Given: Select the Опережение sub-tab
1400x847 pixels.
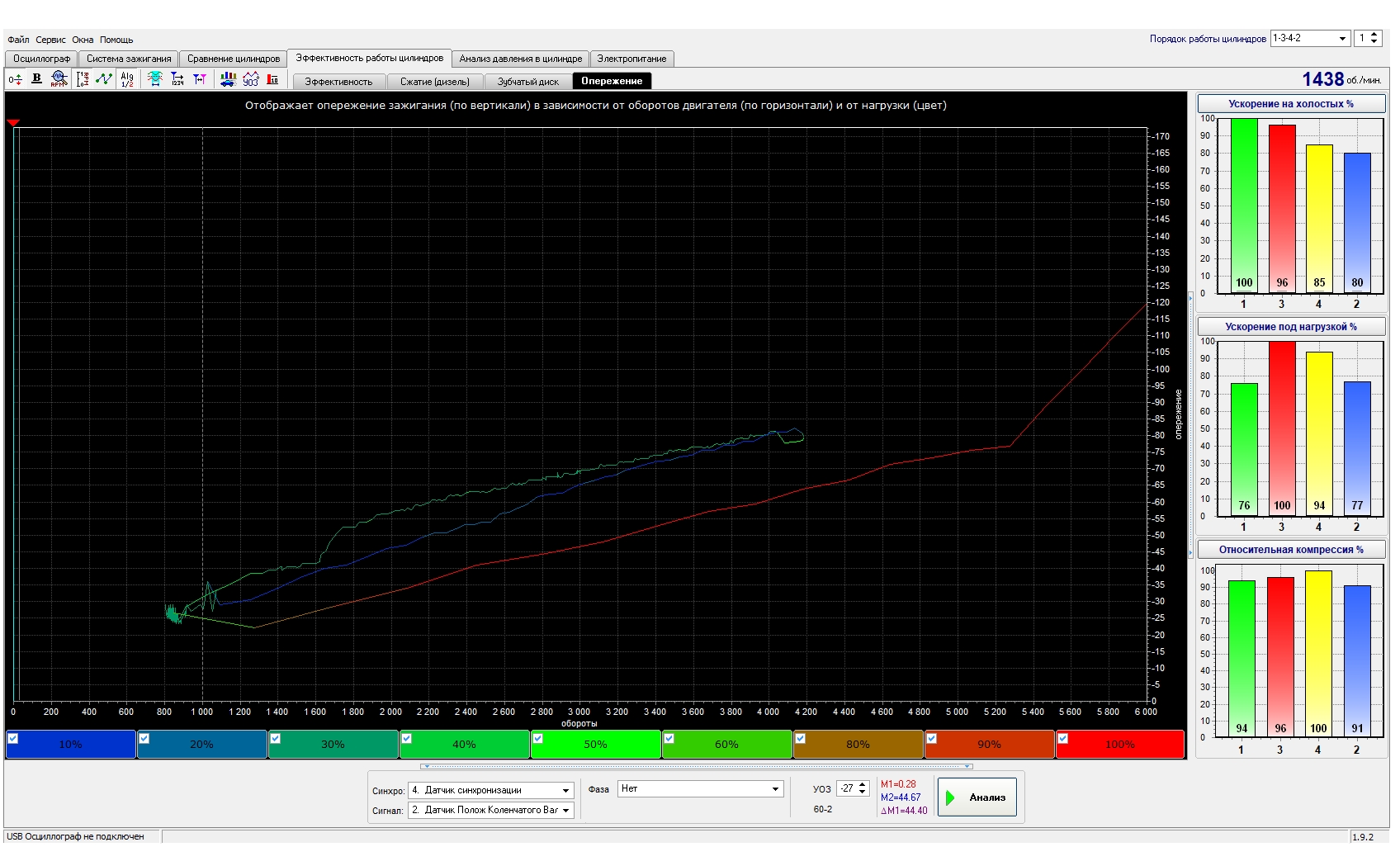Looking at the screenshot, I should tap(612, 81).
